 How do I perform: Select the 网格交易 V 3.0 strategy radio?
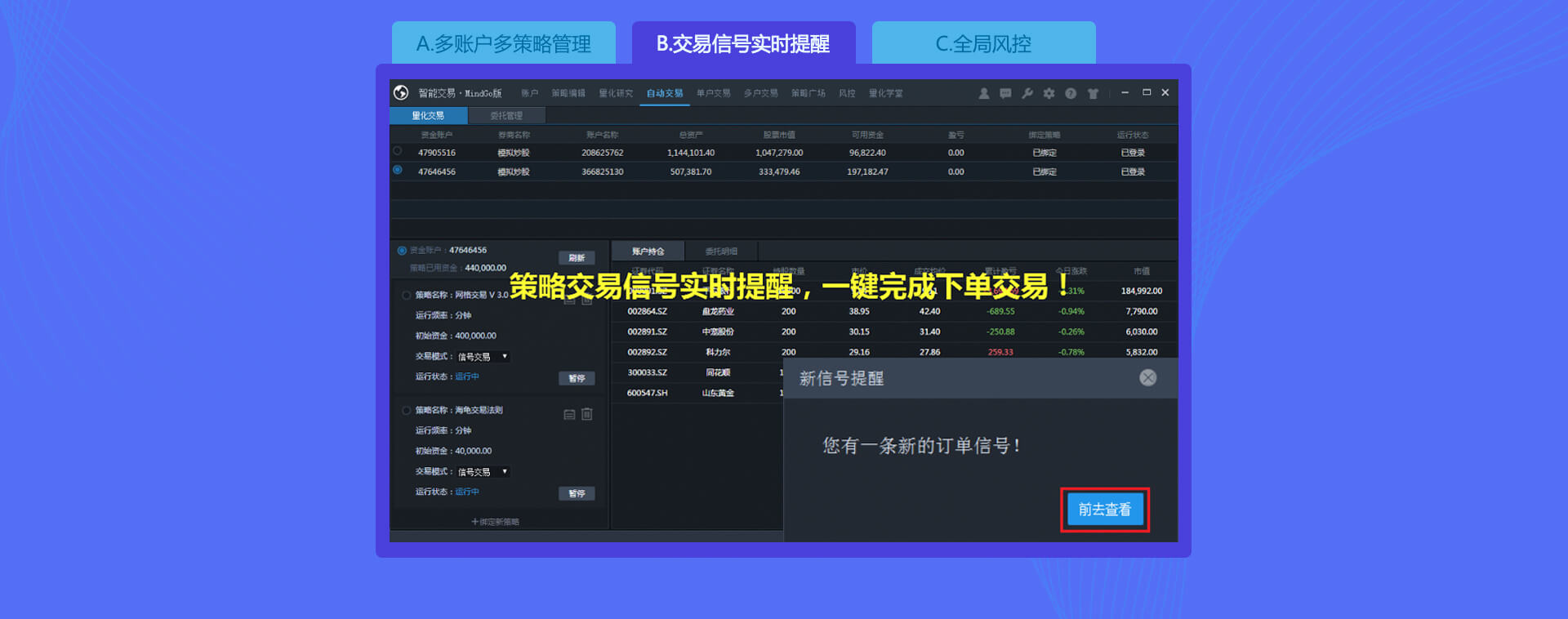pyautogui.click(x=406, y=295)
